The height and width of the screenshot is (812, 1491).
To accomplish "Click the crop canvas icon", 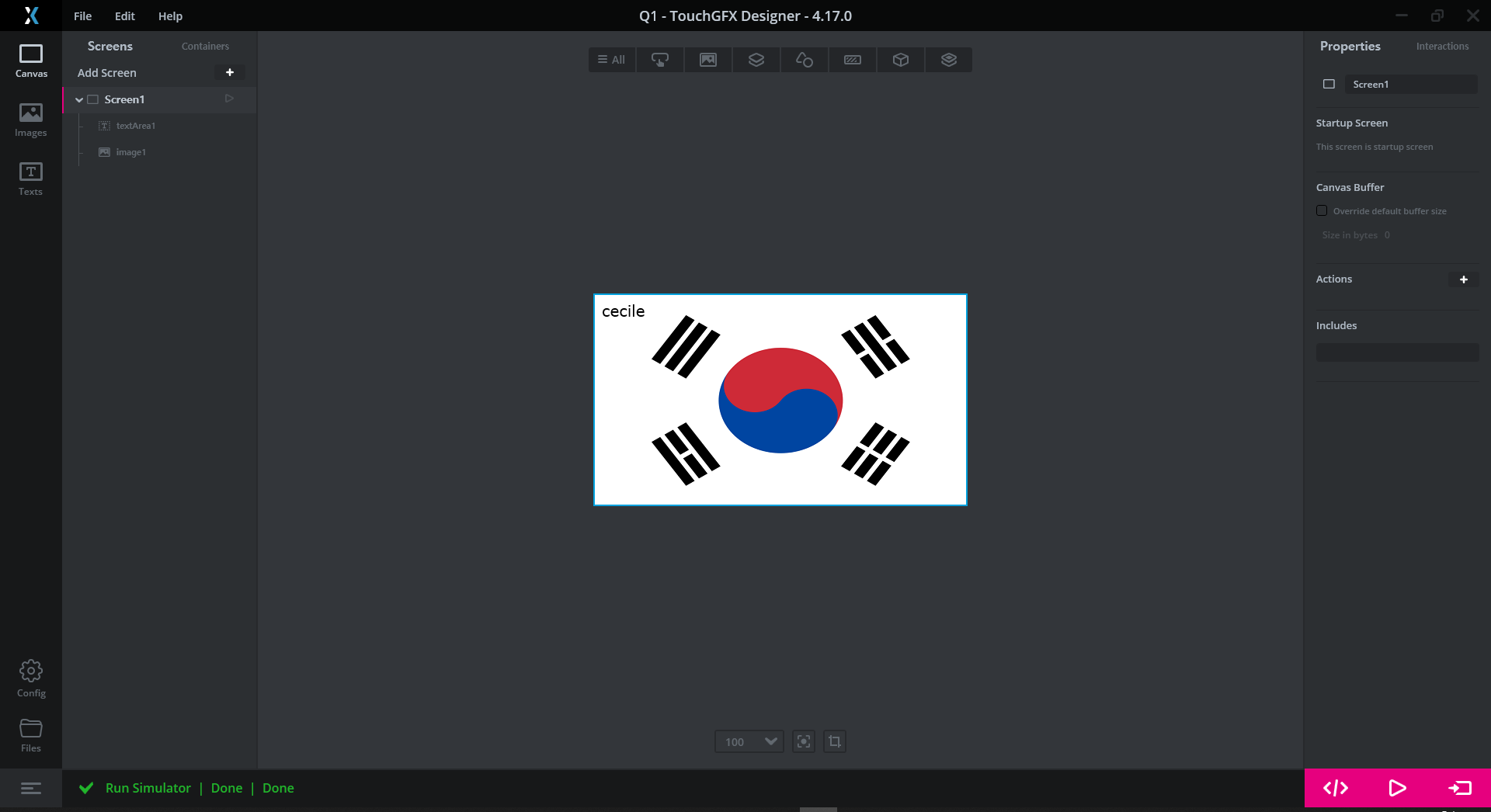I will 835,741.
